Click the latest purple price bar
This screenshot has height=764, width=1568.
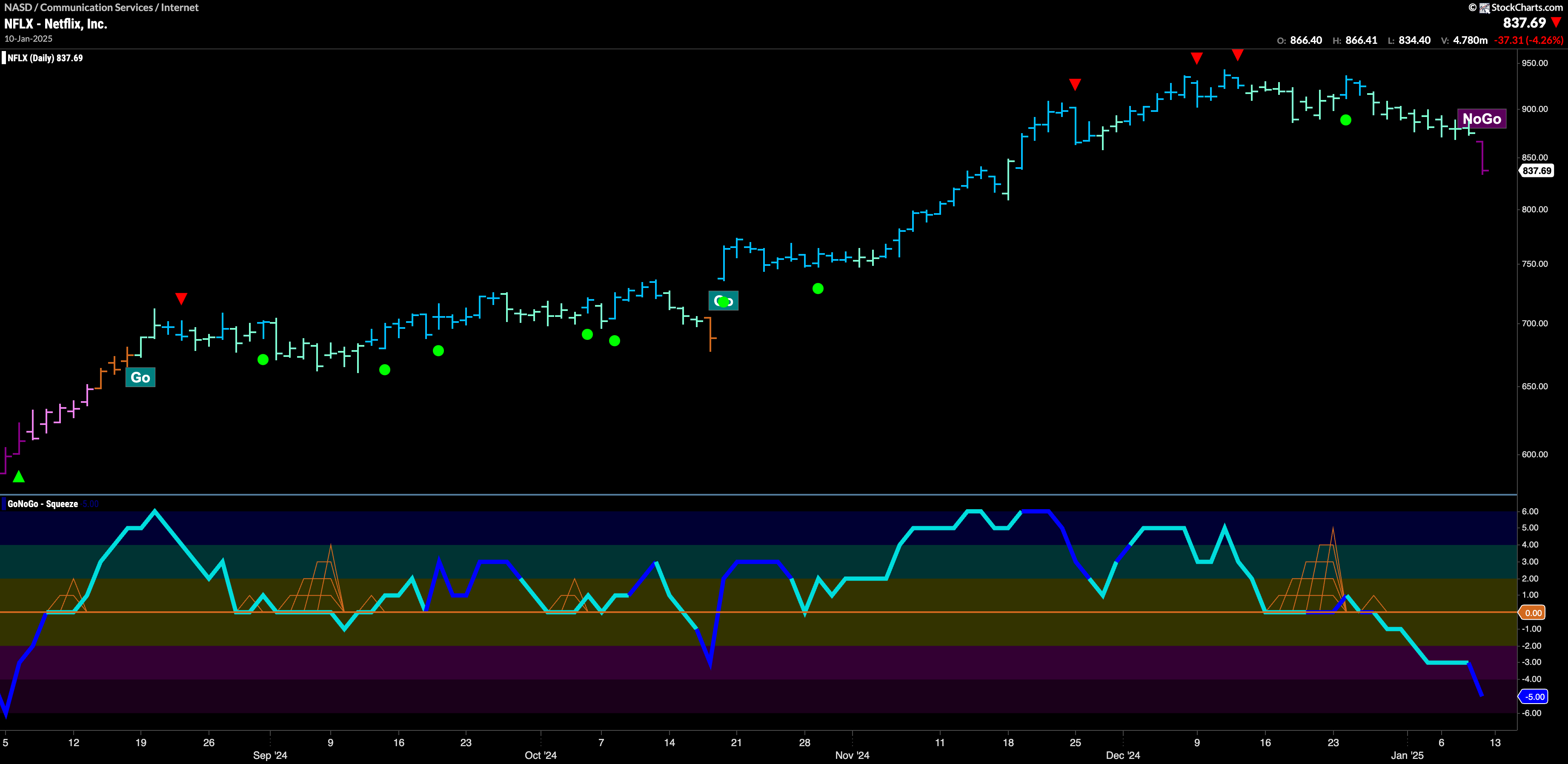(1482, 157)
